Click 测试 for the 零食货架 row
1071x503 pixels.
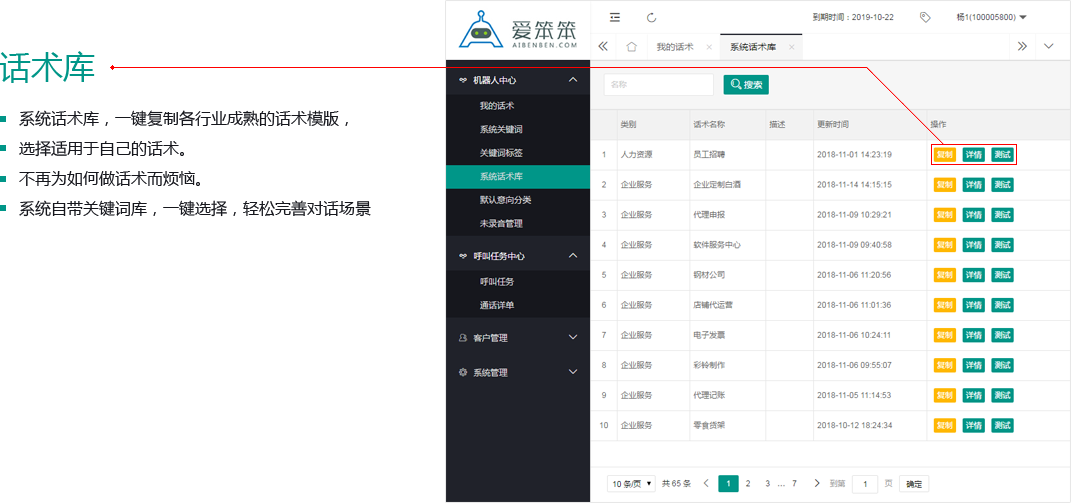(1002, 426)
